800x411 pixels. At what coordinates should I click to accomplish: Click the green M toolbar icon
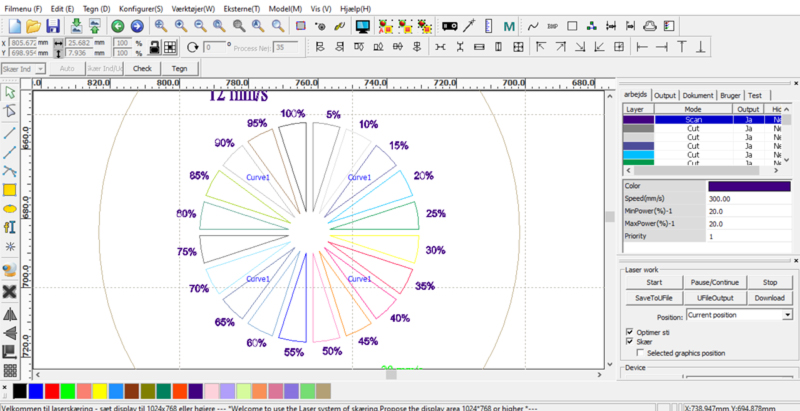pos(508,25)
